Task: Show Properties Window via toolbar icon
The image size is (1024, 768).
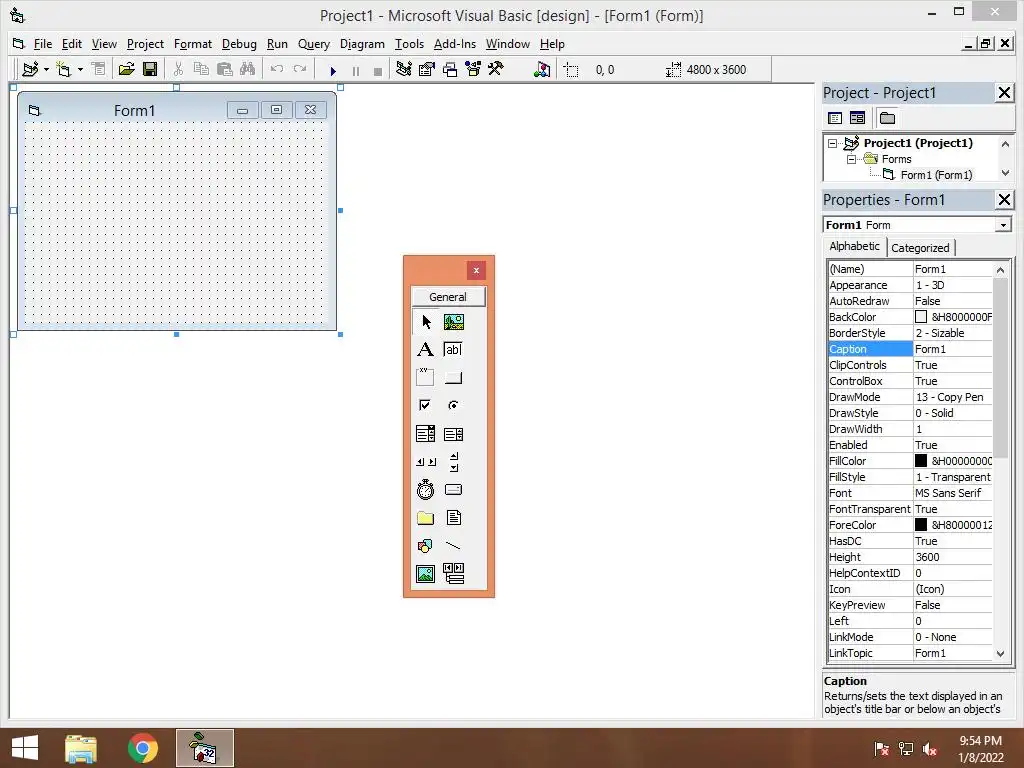Action: [426, 69]
